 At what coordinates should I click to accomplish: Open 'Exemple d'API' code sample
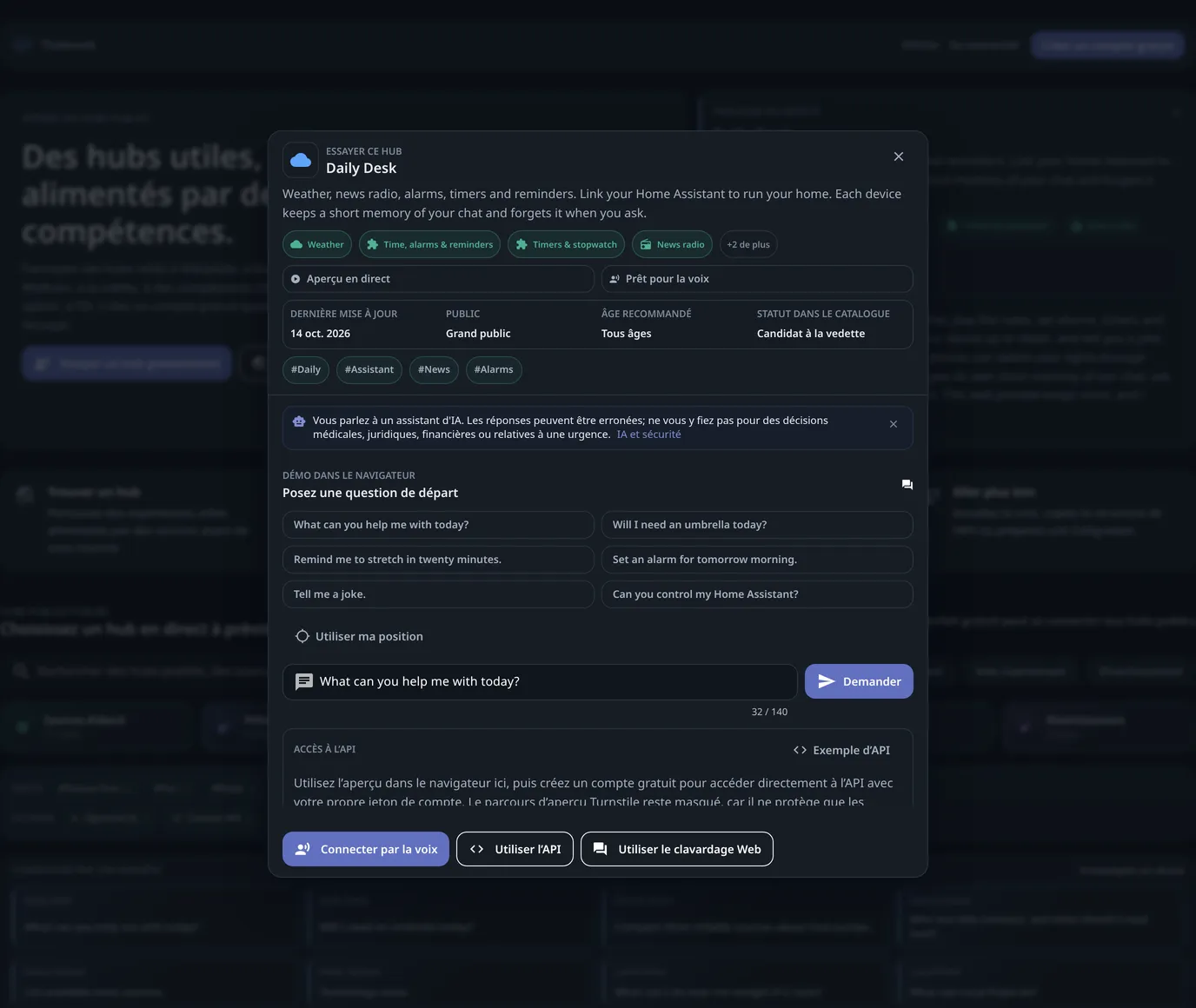(x=841, y=750)
